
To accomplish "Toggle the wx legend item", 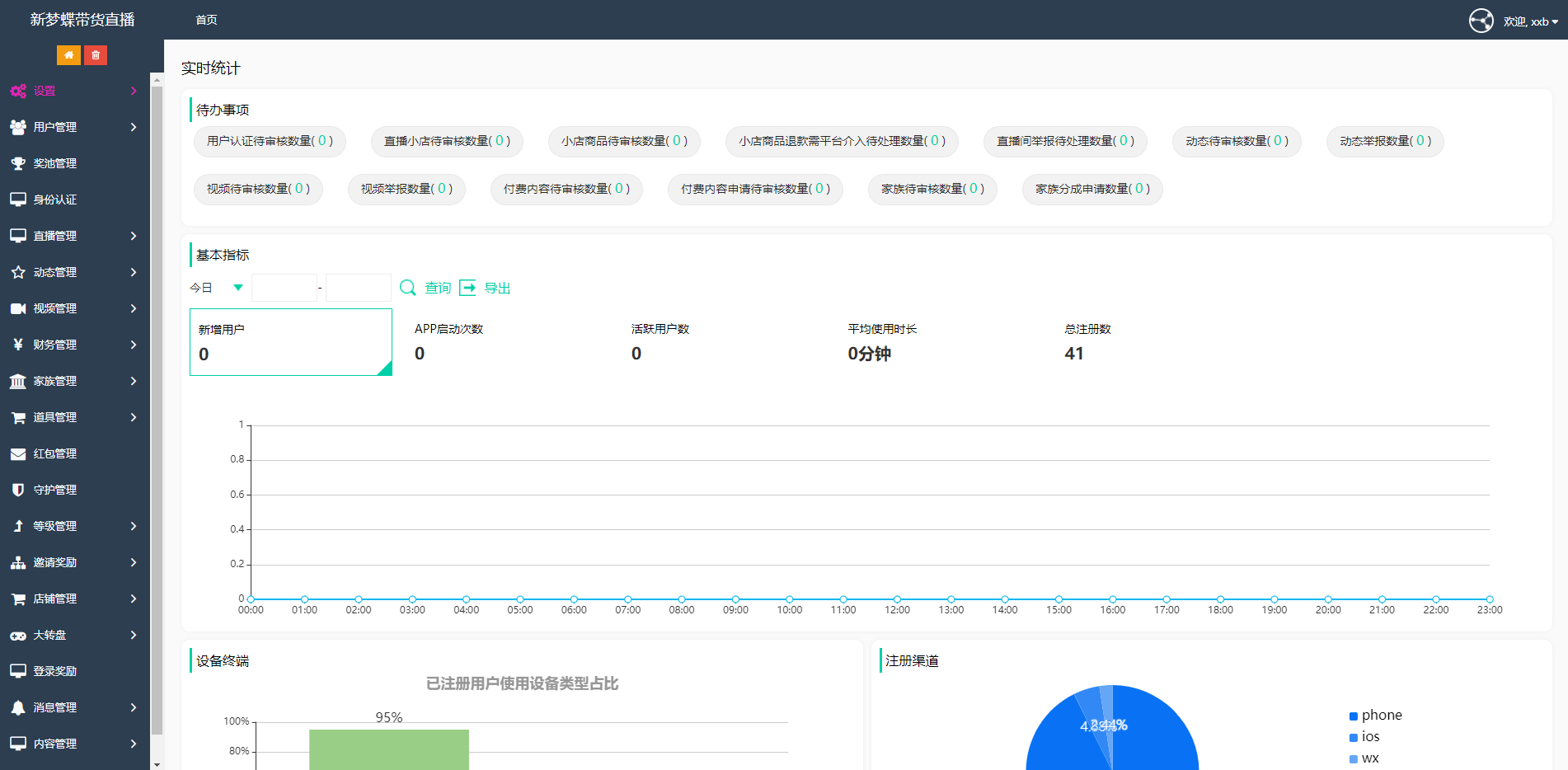I will point(1364,758).
